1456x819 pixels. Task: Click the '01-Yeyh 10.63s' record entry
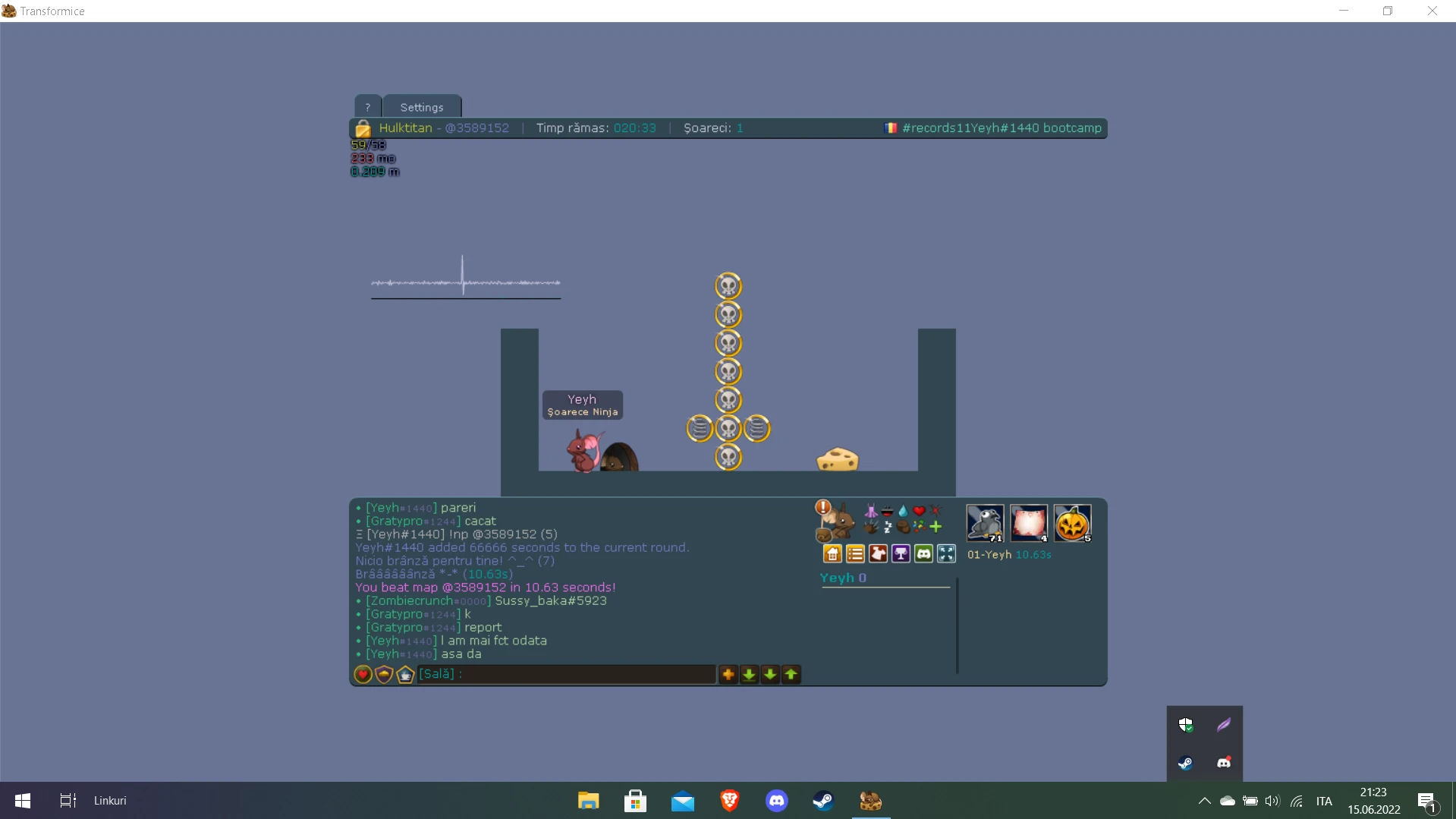[1009, 555]
